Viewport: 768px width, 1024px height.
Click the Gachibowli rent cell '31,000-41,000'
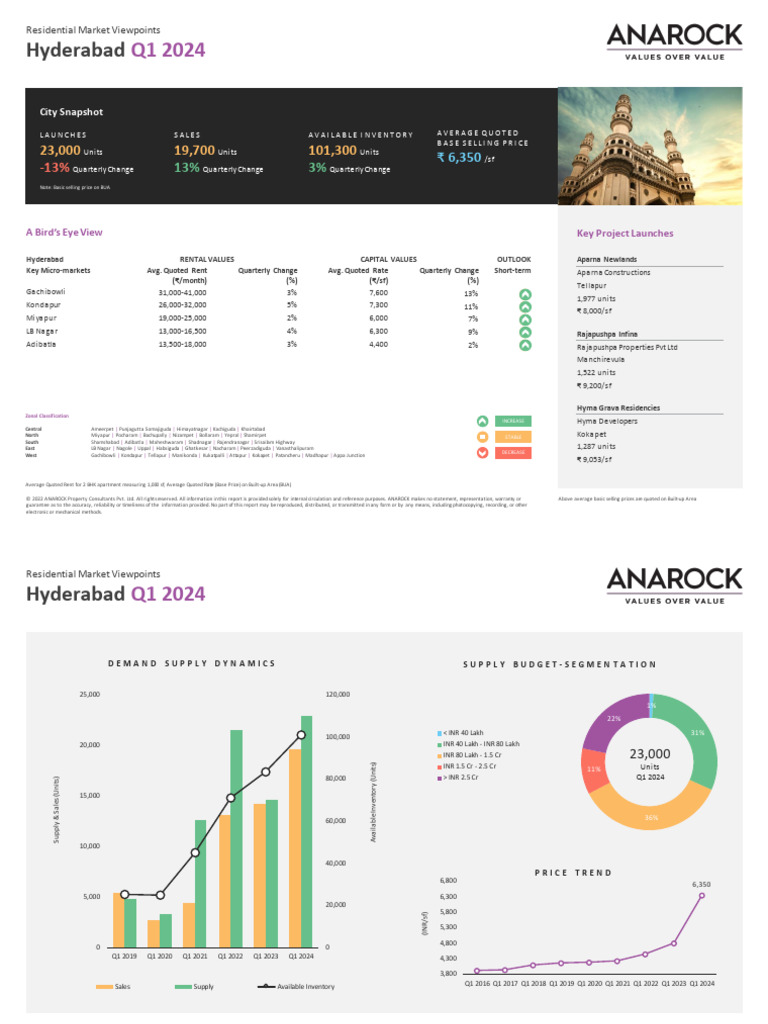pyautogui.click(x=182, y=293)
